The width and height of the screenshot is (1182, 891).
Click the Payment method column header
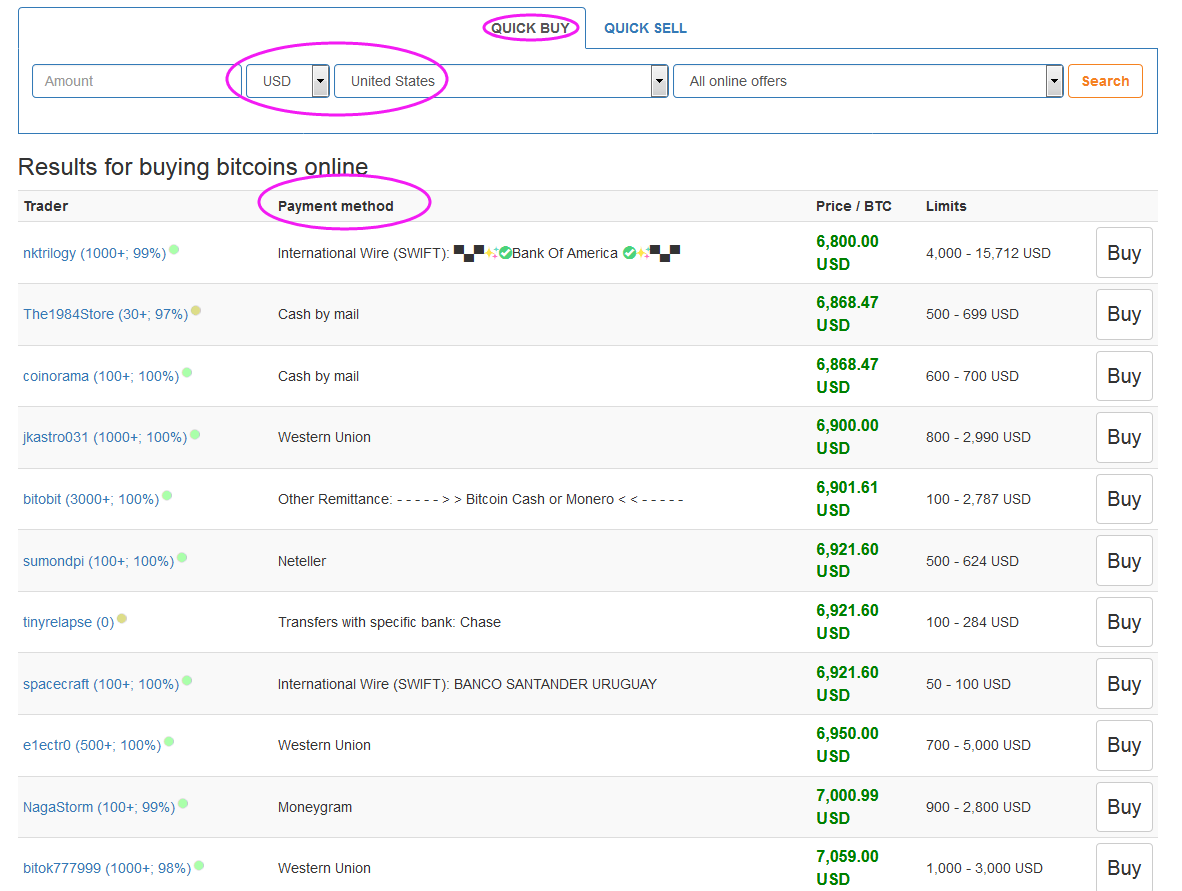coord(335,206)
